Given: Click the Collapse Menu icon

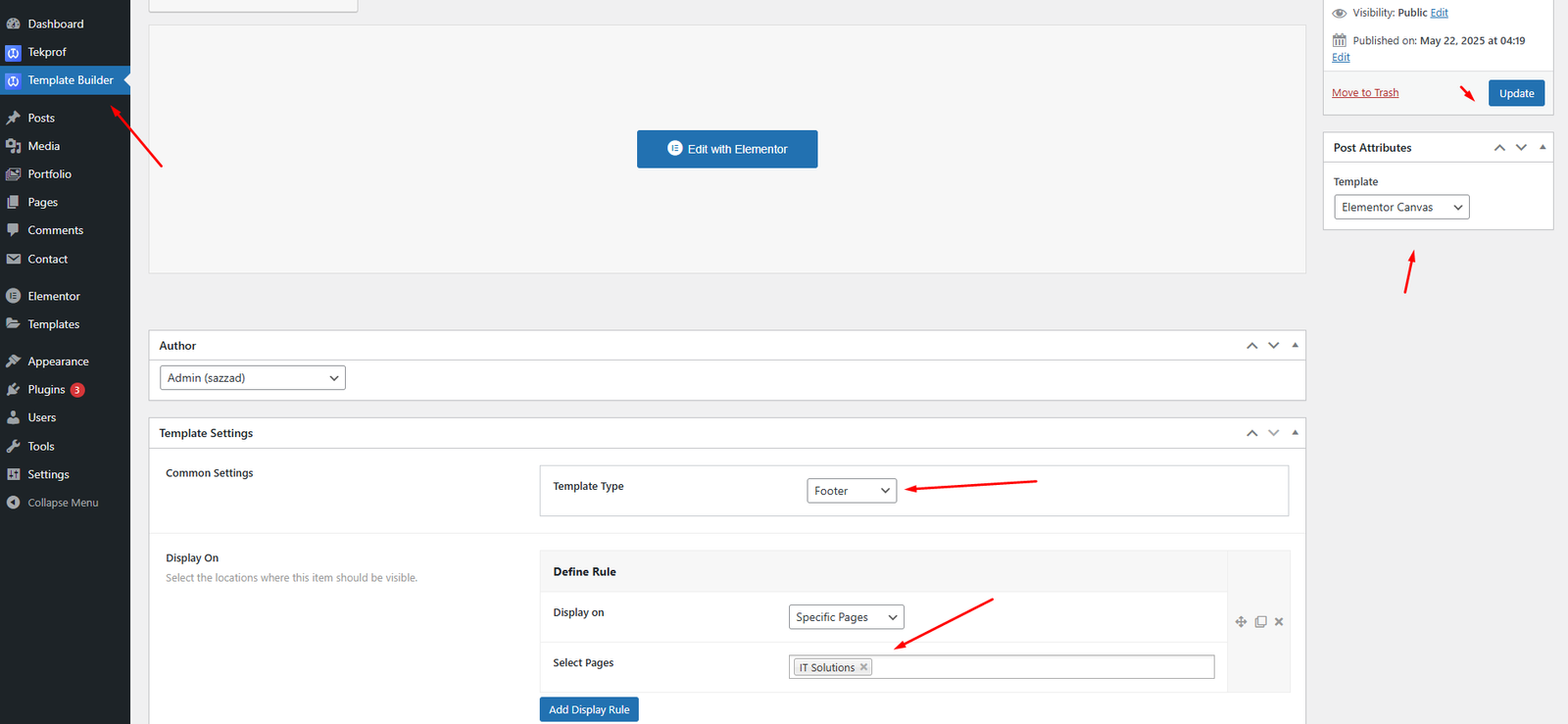Looking at the screenshot, I should tap(13, 503).
